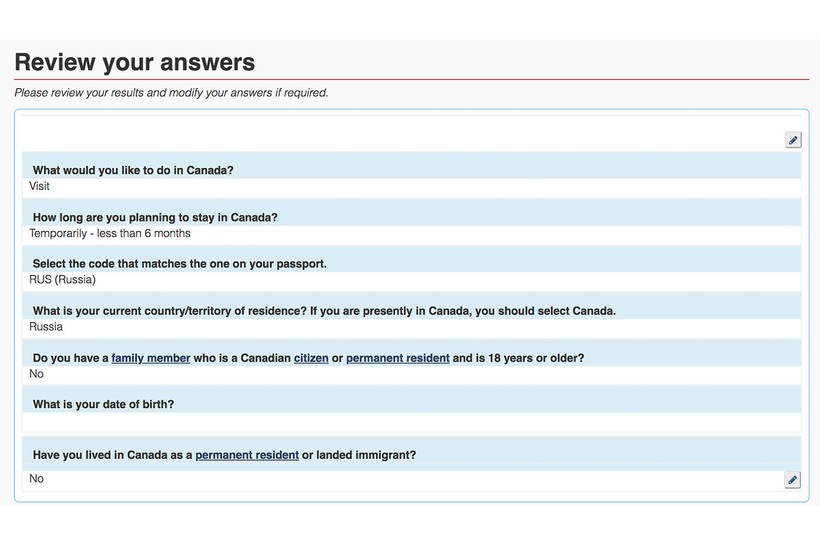Click the 'Review your answers' heading
This screenshot has height=547, width=820.
point(135,62)
